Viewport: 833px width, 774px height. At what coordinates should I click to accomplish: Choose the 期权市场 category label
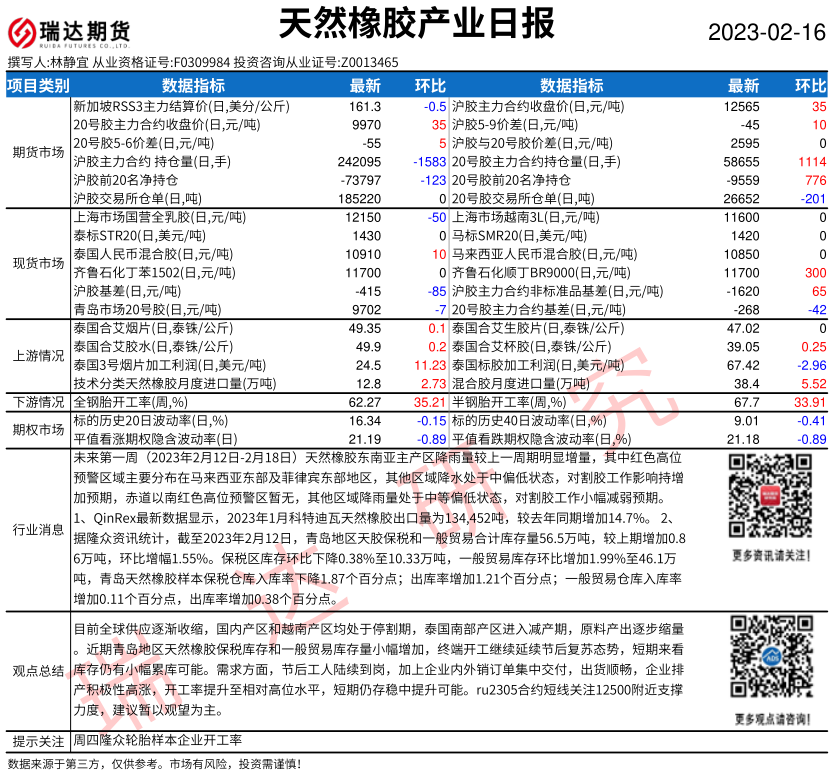point(38,429)
